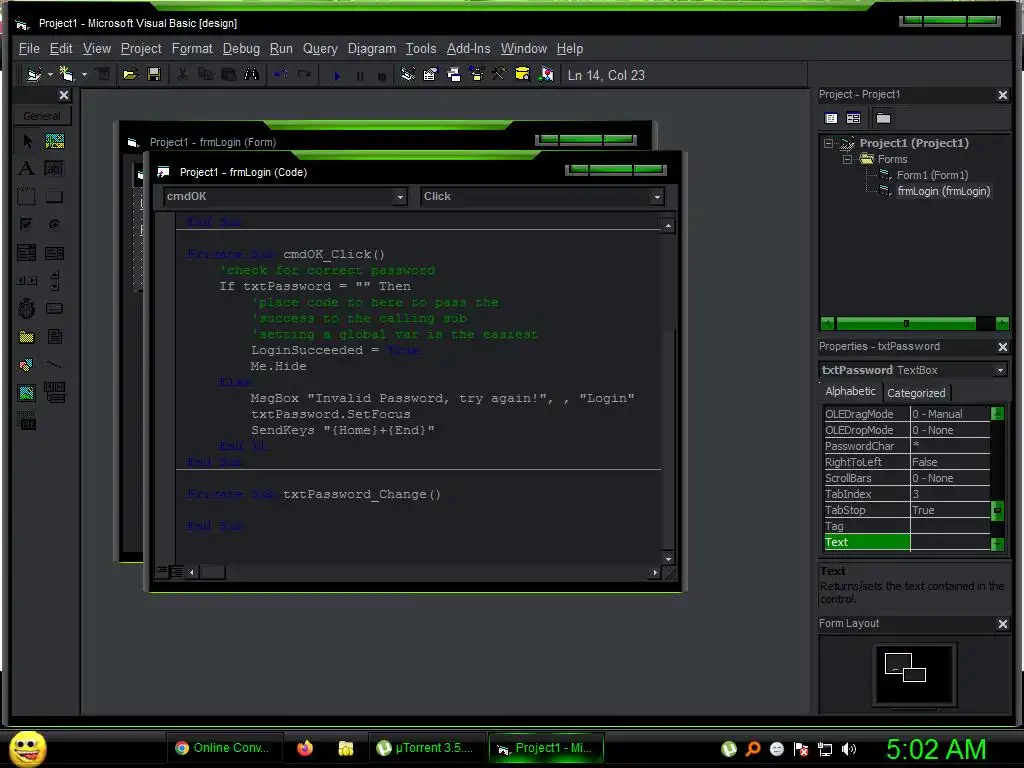This screenshot has height=768, width=1024.
Task: Switch to Full Module View in code window
Action: pos(176,572)
